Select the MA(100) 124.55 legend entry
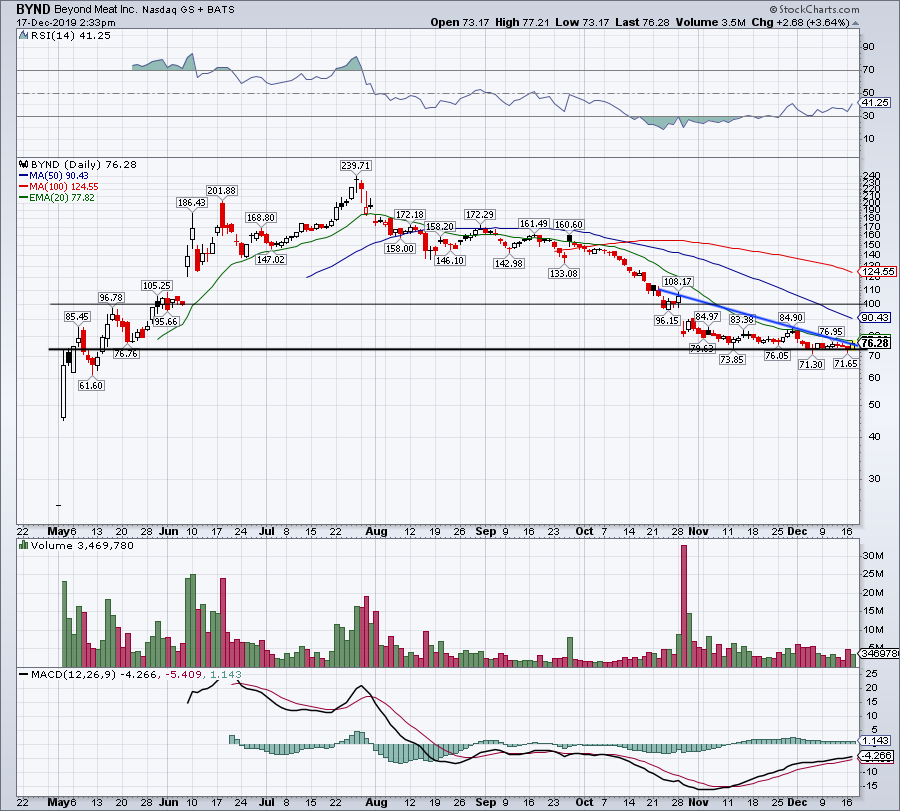Screen dimensions: 900x811 coord(59,187)
